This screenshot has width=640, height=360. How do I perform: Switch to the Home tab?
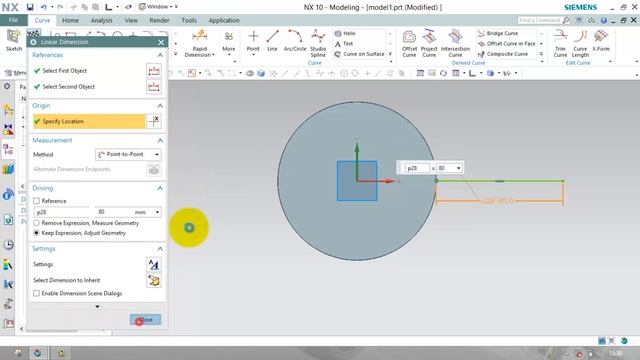70,20
